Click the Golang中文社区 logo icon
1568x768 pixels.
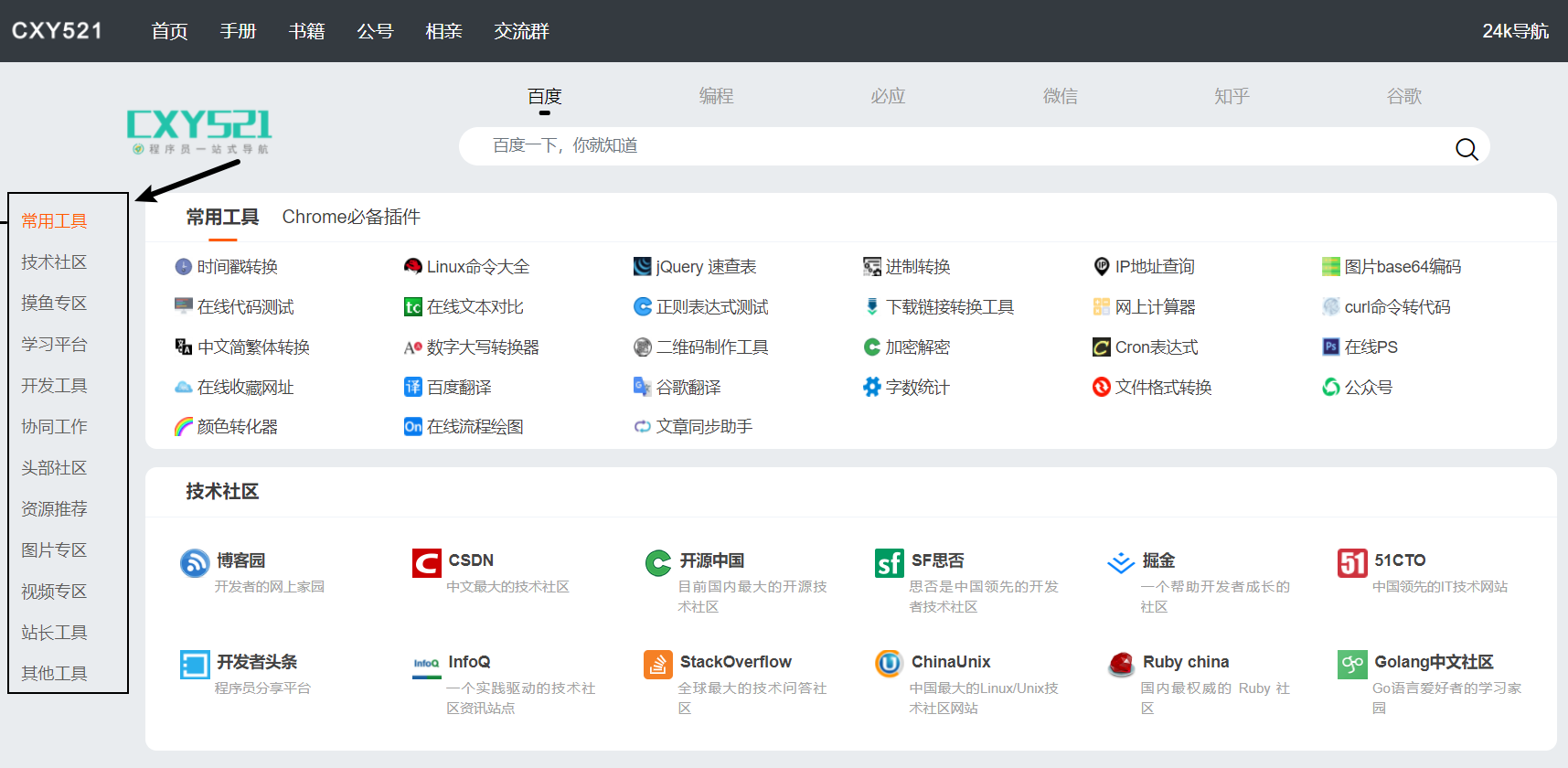pos(1352,665)
